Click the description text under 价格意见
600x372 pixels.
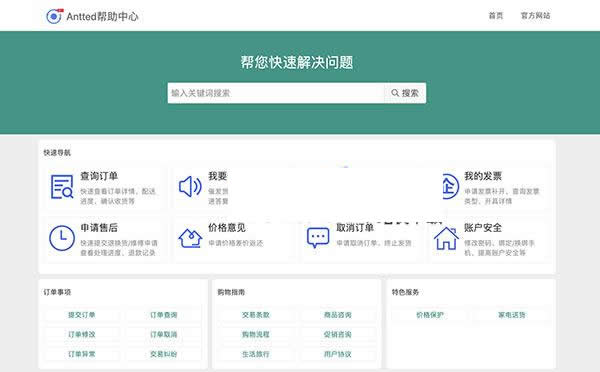[x=236, y=243]
